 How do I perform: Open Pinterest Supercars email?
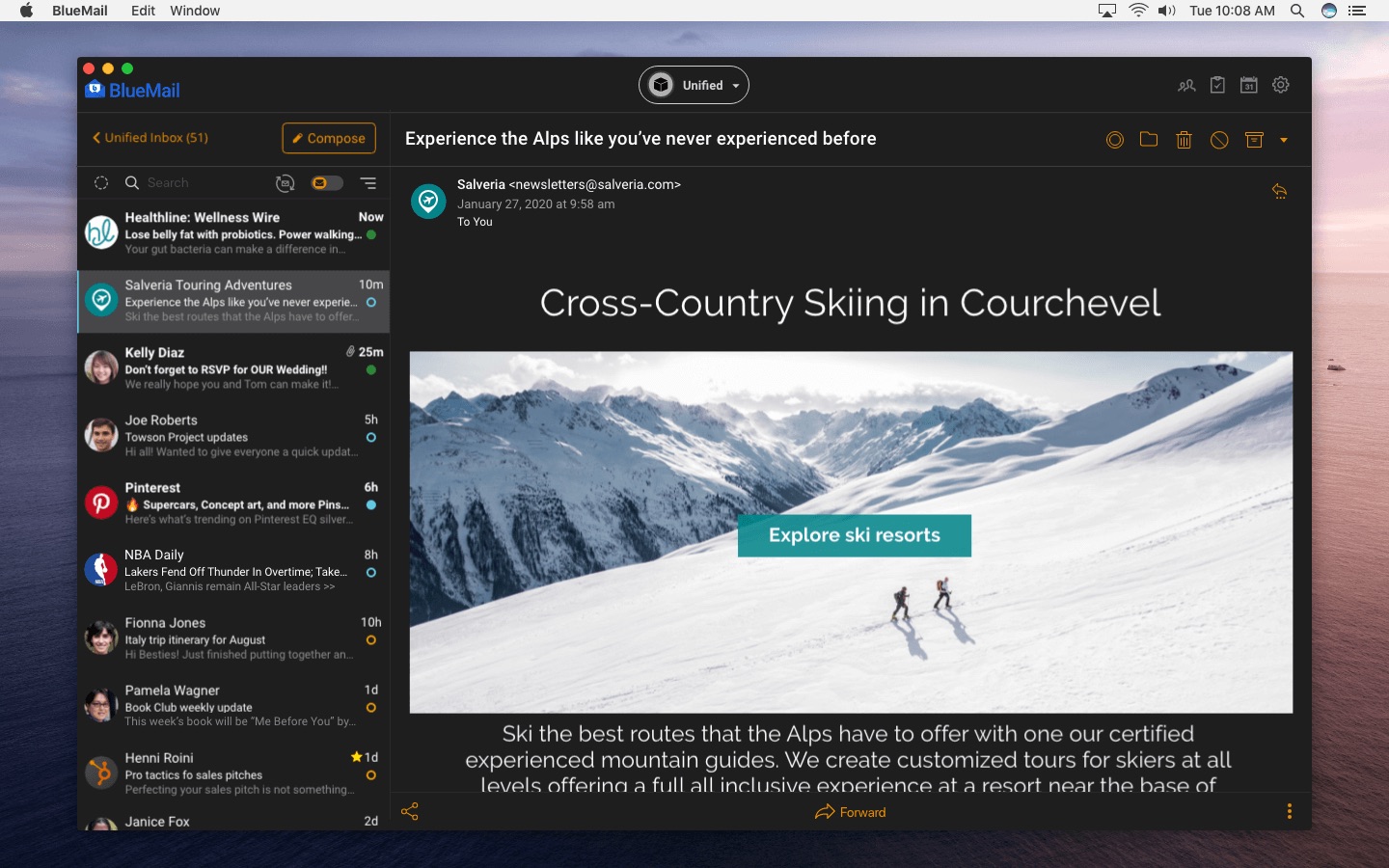pyautogui.click(x=233, y=502)
